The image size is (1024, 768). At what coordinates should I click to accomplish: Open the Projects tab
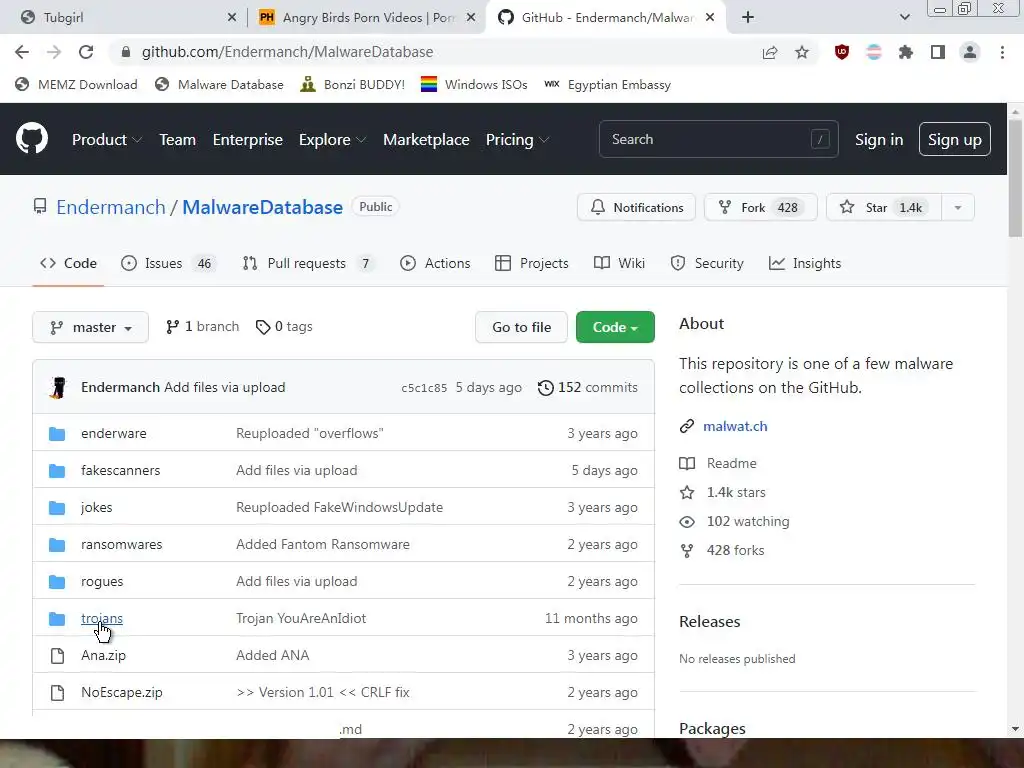(x=532, y=263)
